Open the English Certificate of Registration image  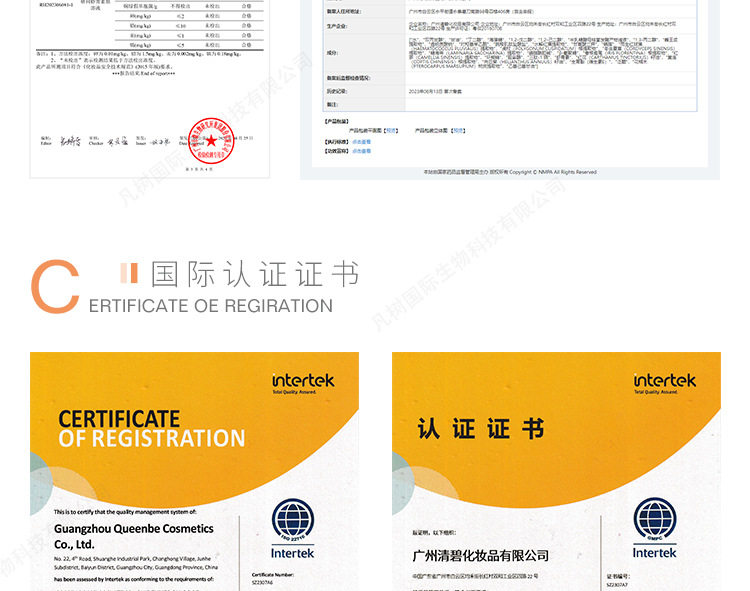[194, 471]
